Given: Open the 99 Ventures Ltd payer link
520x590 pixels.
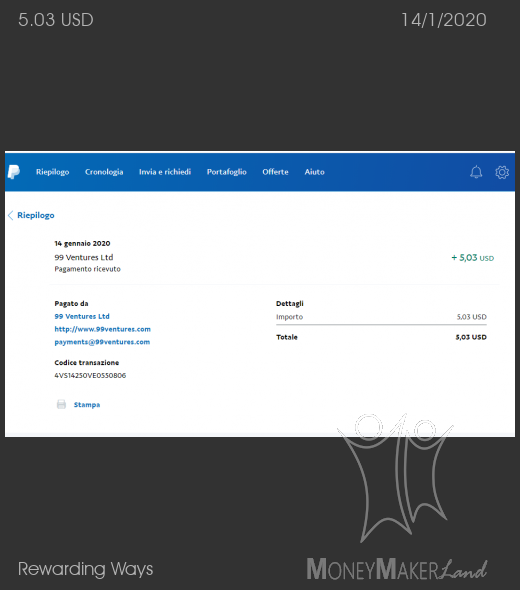Looking at the screenshot, I should pyautogui.click(x=82, y=316).
